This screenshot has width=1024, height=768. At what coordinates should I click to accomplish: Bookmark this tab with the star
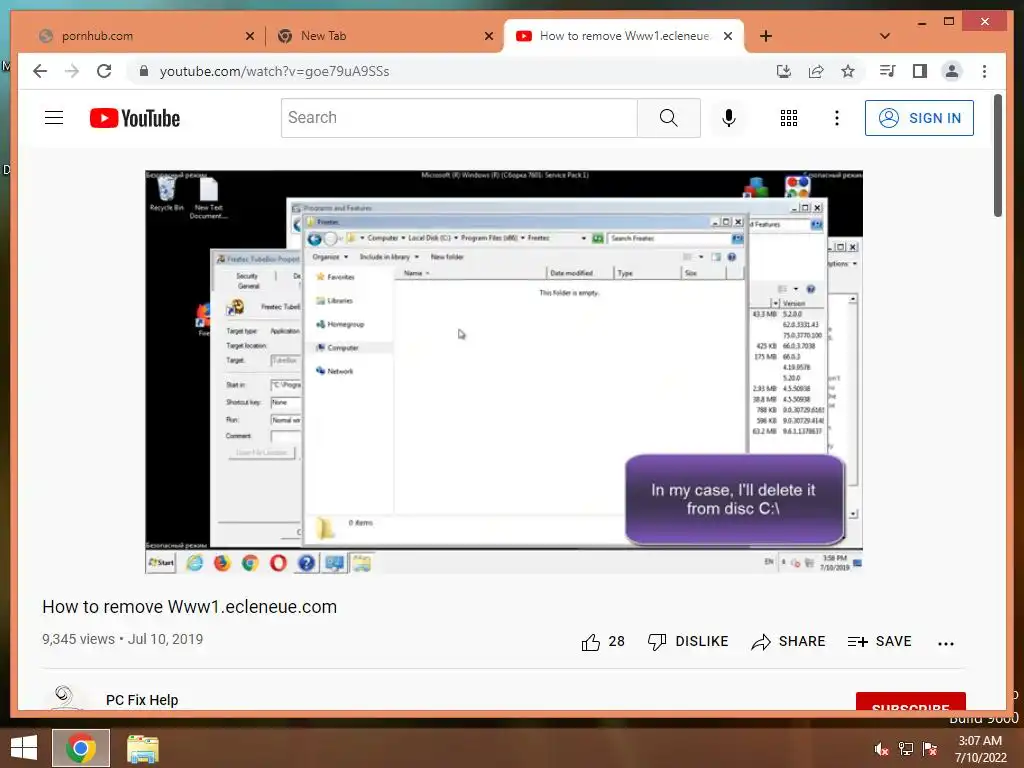(x=848, y=71)
